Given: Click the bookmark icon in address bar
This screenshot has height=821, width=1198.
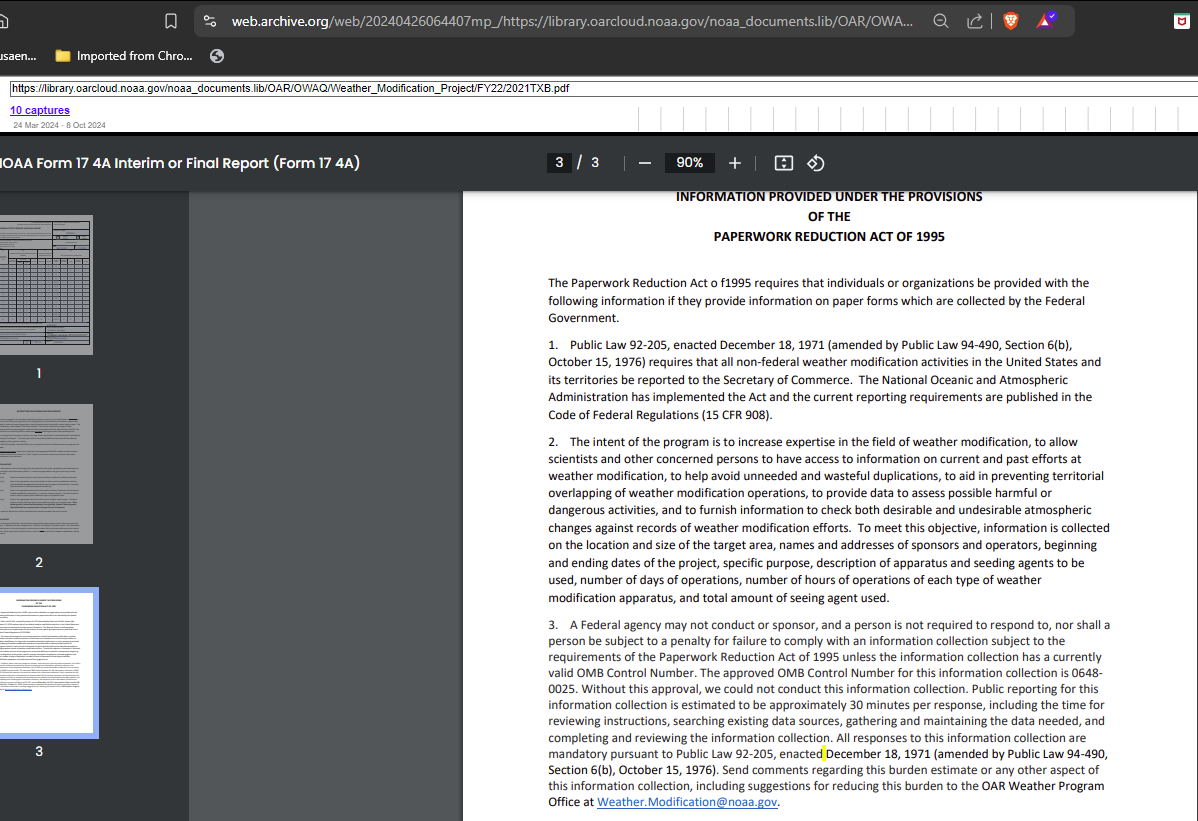Looking at the screenshot, I should (x=171, y=21).
